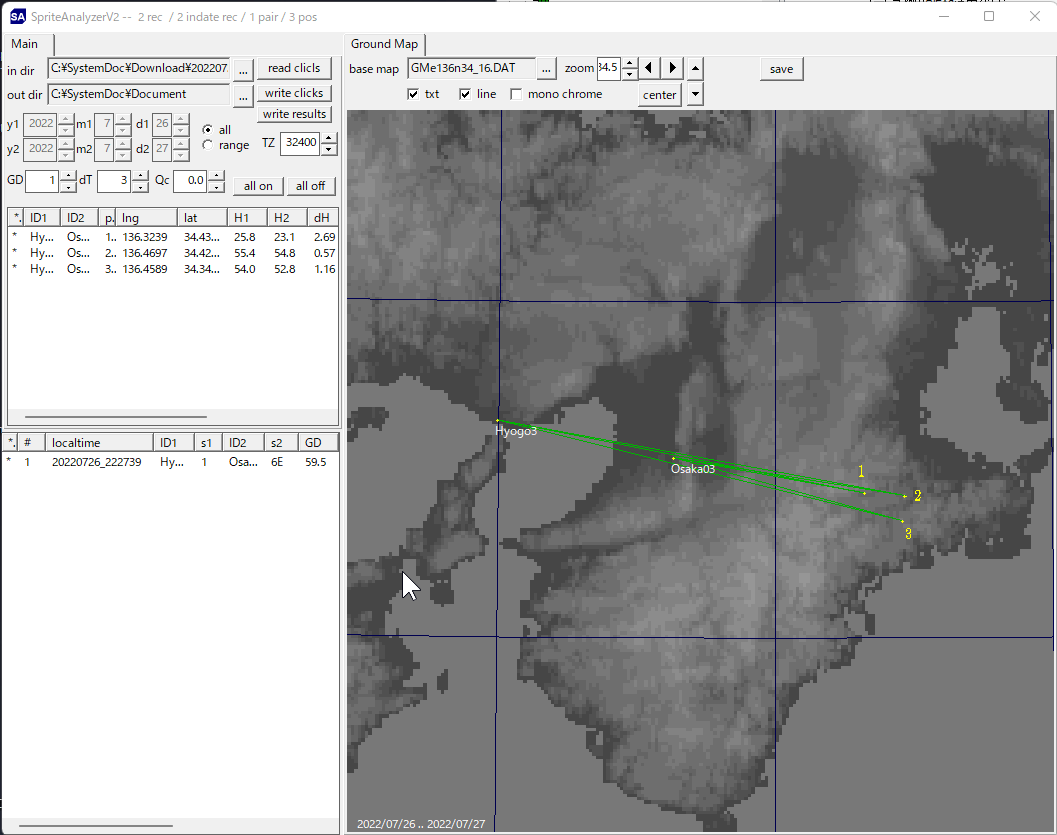Pan the map left with the arrow button
Image resolution: width=1057 pixels, height=835 pixels.
[x=650, y=68]
